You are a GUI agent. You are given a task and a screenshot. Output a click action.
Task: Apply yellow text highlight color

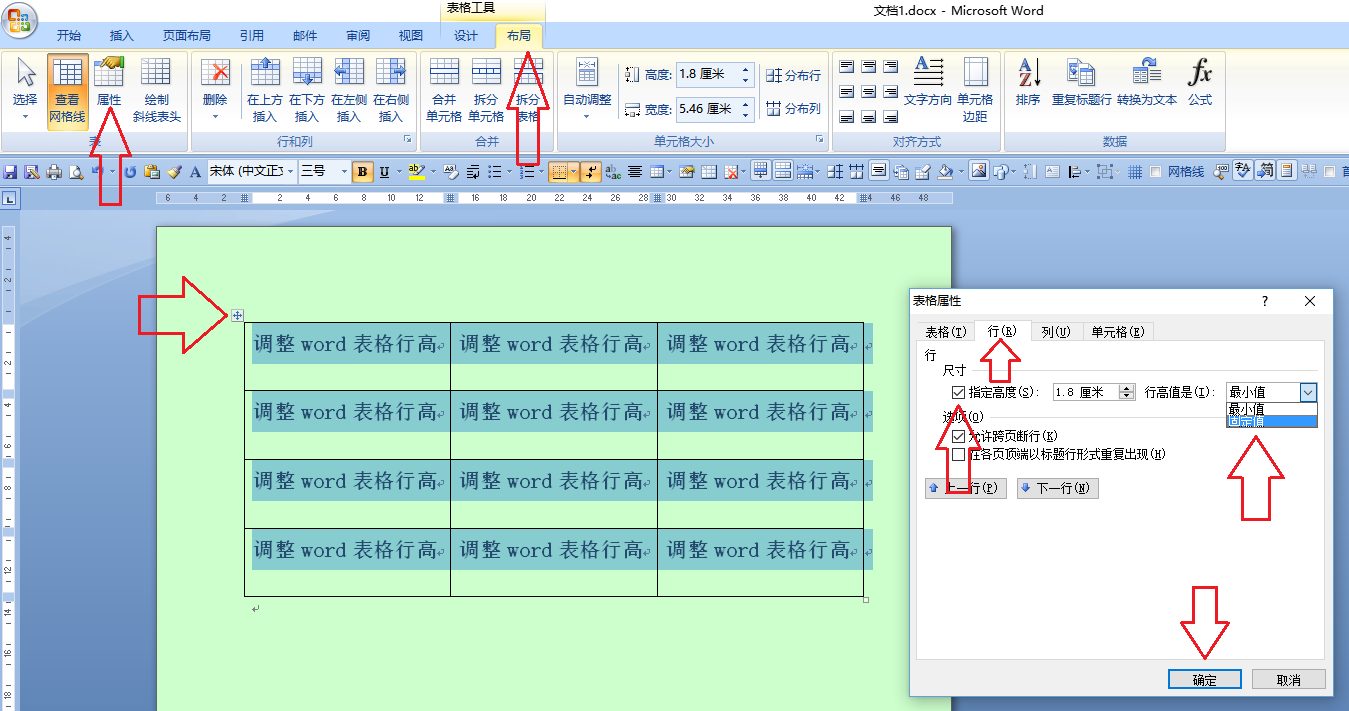(x=417, y=172)
